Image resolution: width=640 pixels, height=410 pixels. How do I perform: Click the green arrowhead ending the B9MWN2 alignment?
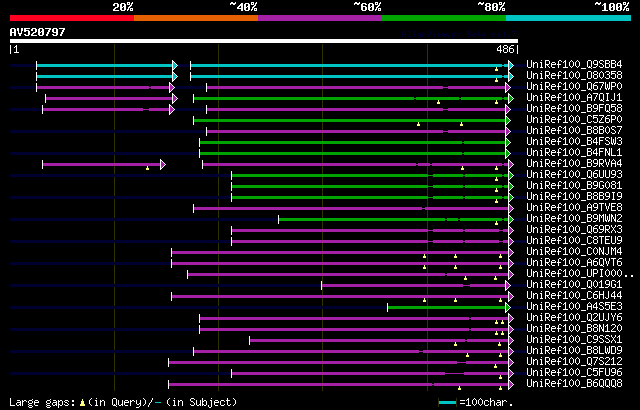pyautogui.click(x=511, y=219)
